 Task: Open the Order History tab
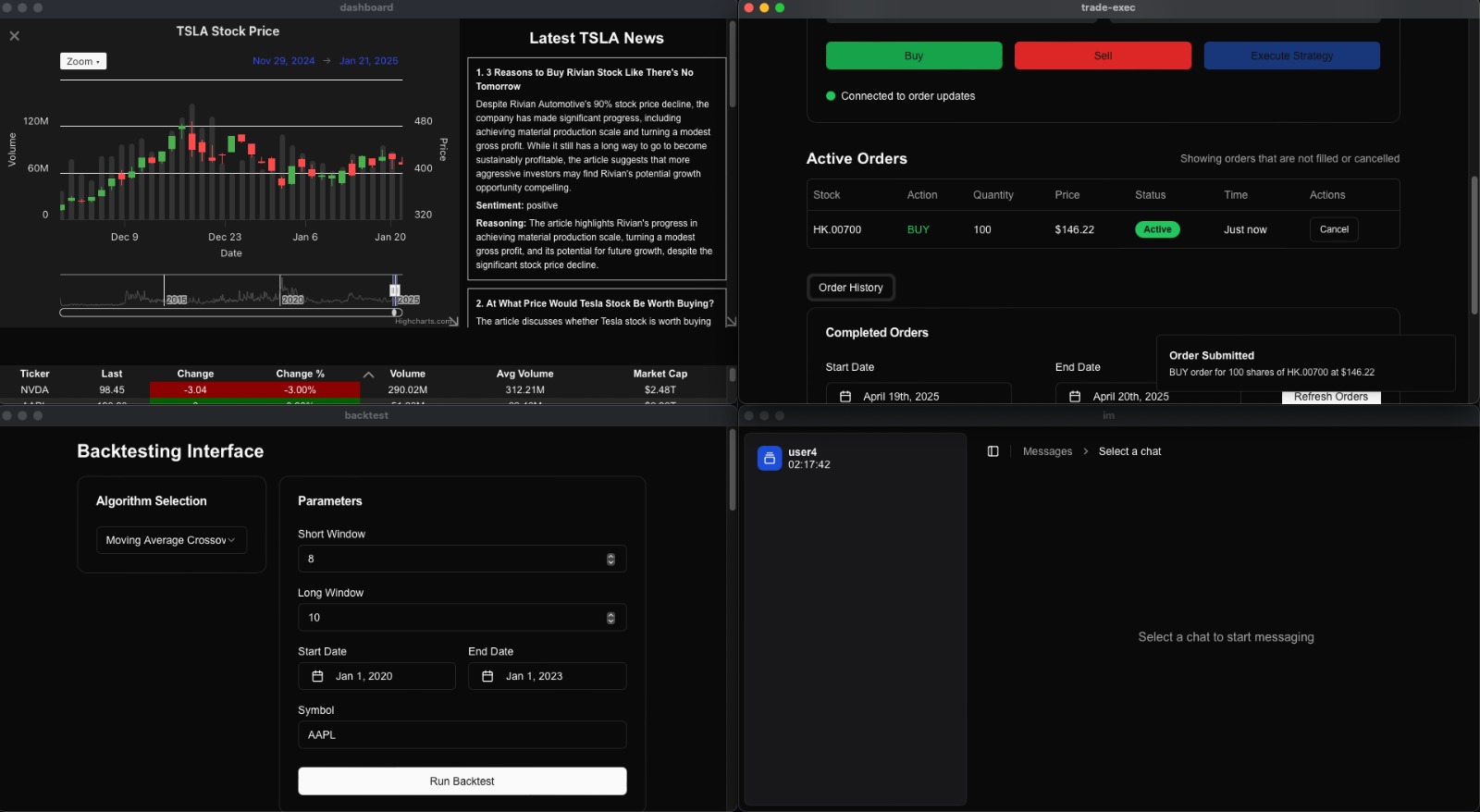851,288
